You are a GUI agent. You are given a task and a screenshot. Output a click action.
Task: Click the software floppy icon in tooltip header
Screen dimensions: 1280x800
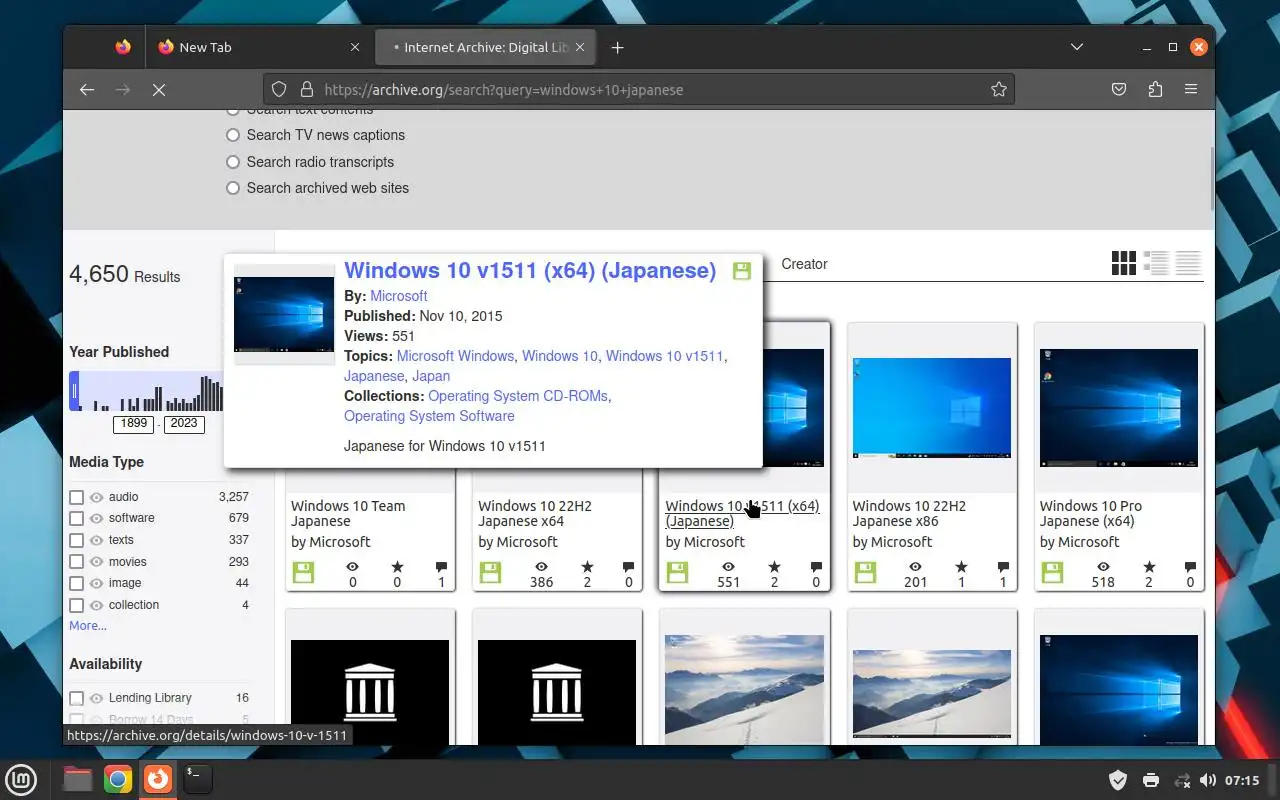click(742, 271)
